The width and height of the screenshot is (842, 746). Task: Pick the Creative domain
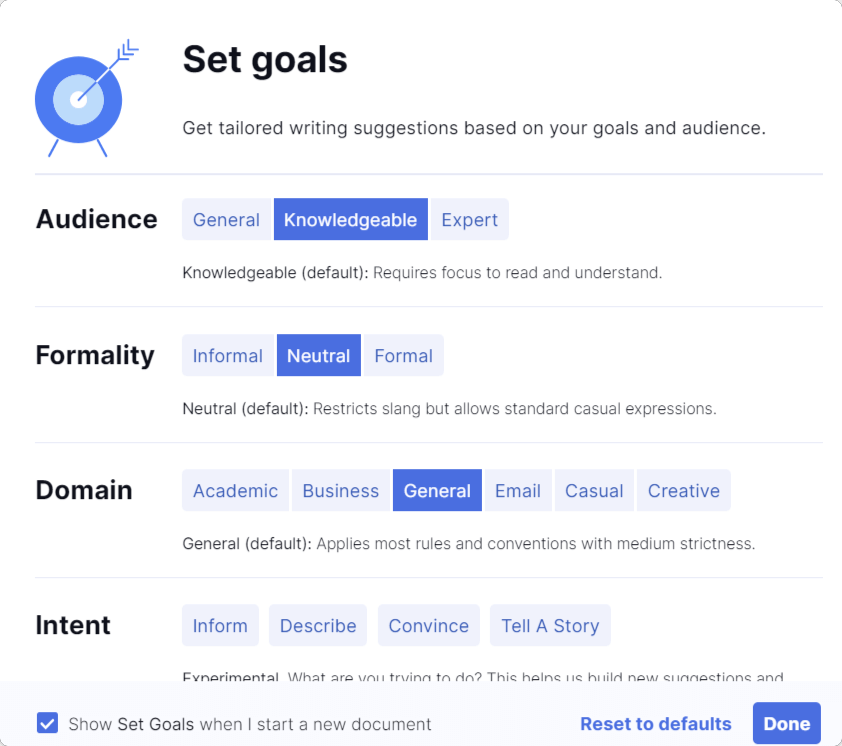click(683, 490)
